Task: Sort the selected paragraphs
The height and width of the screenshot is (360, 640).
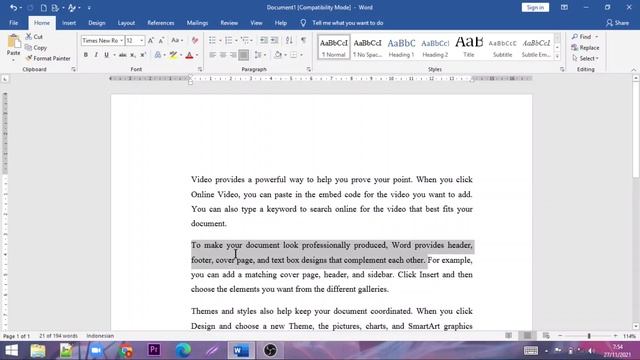Action: 289,40
